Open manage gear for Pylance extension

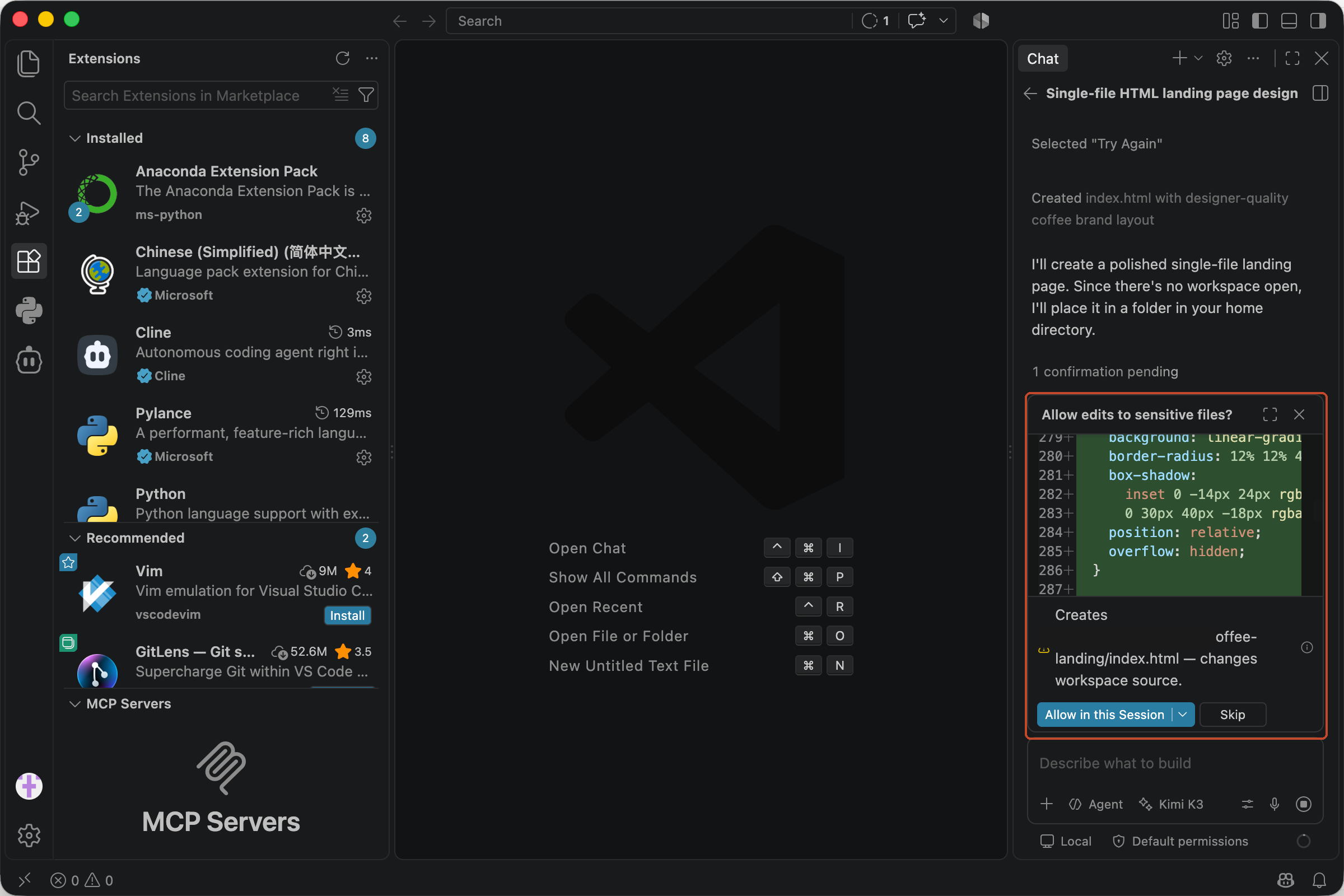click(364, 457)
